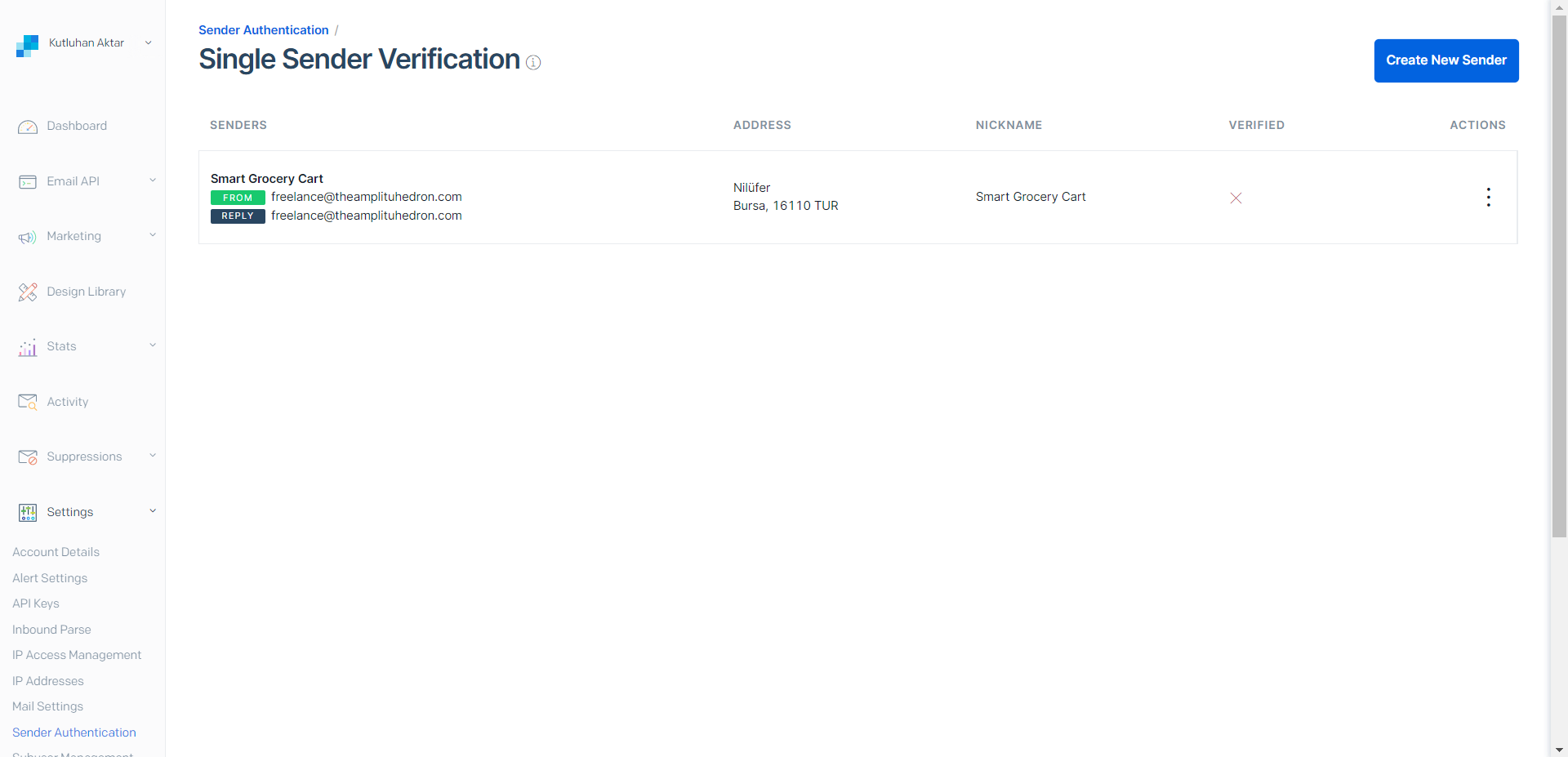Open Design Library via its icon
The image size is (1568, 757).
[28, 292]
